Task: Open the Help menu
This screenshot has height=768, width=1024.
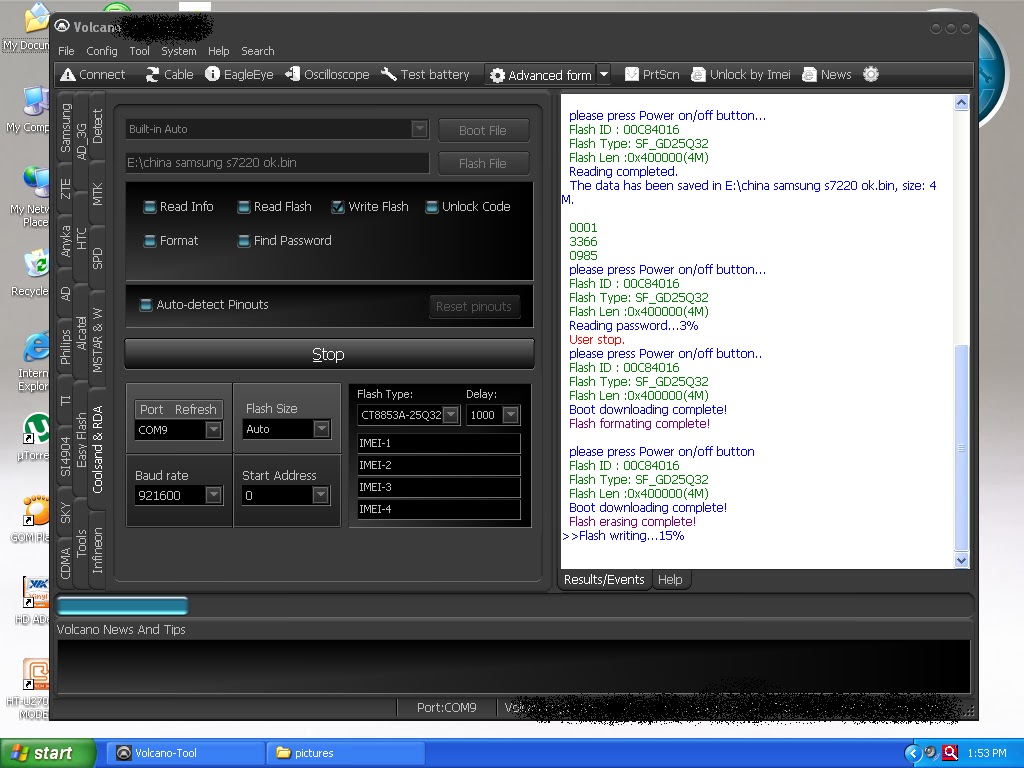Action: click(x=219, y=51)
